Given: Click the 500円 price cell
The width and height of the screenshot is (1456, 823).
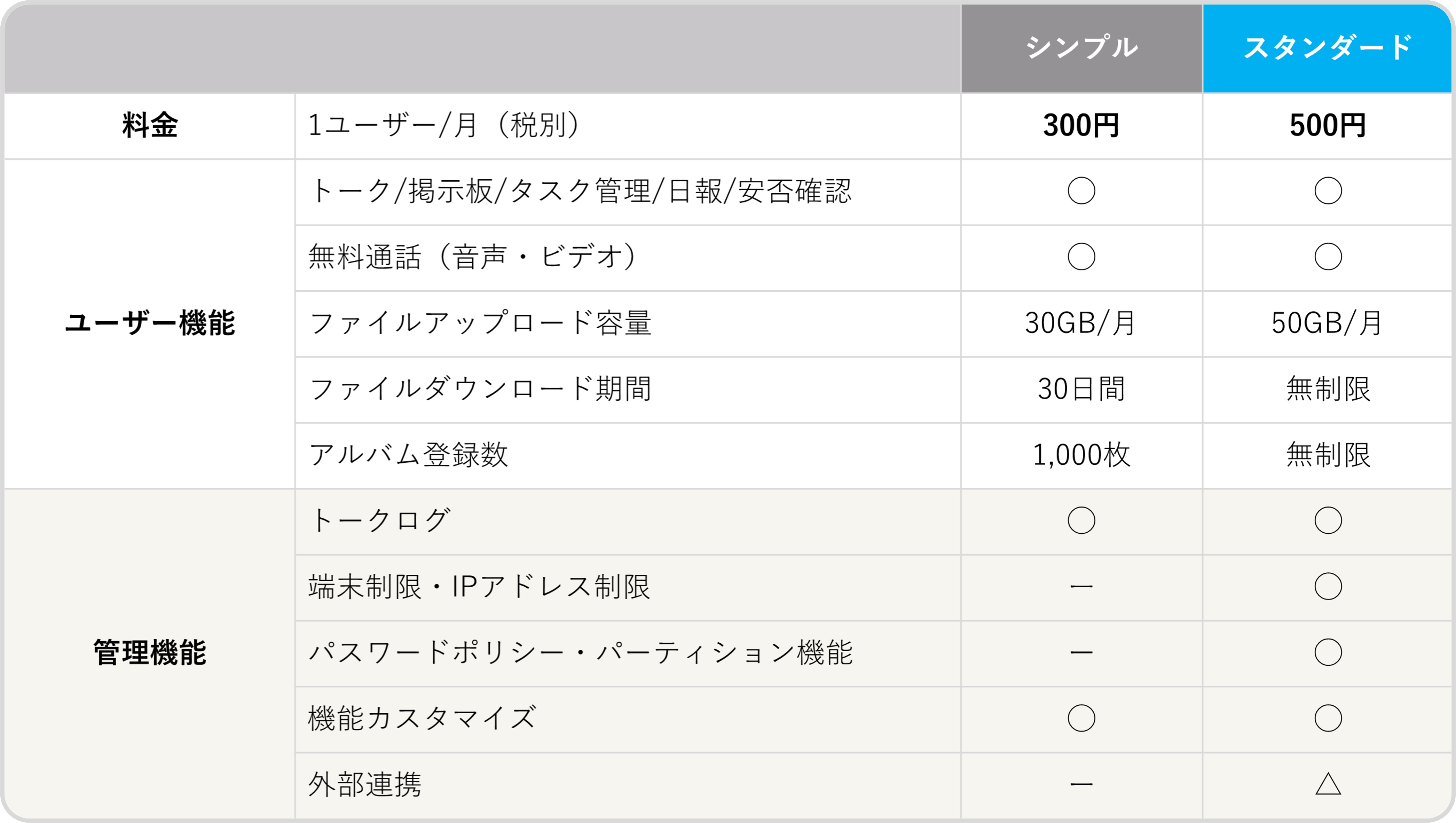Looking at the screenshot, I should click(x=1327, y=125).
